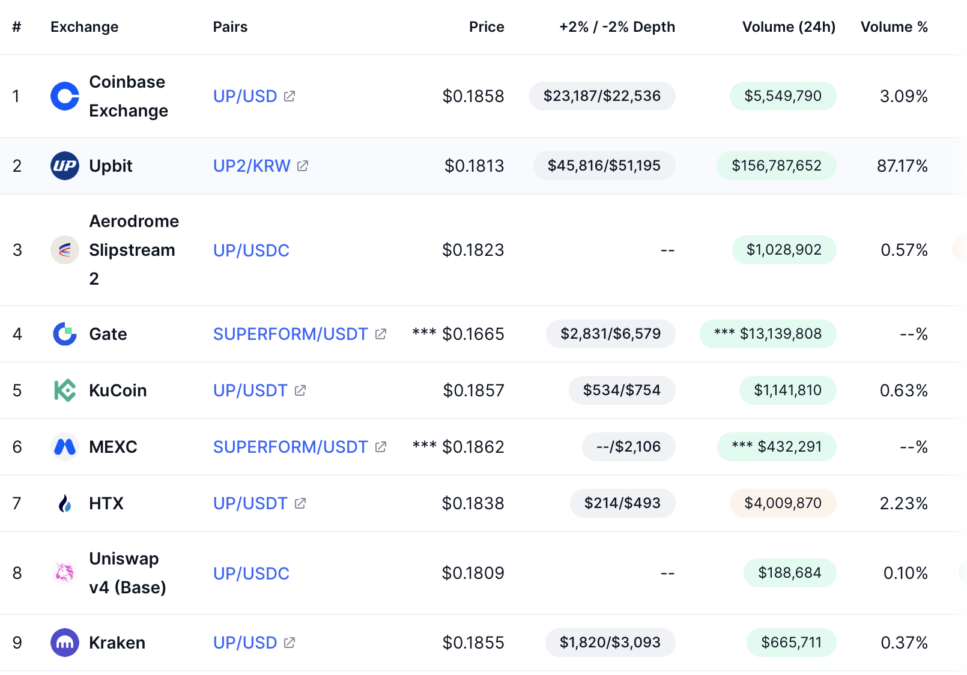967x675 pixels.
Task: Open external link icon beside KuCoin UP/USDT
Action: (300, 390)
